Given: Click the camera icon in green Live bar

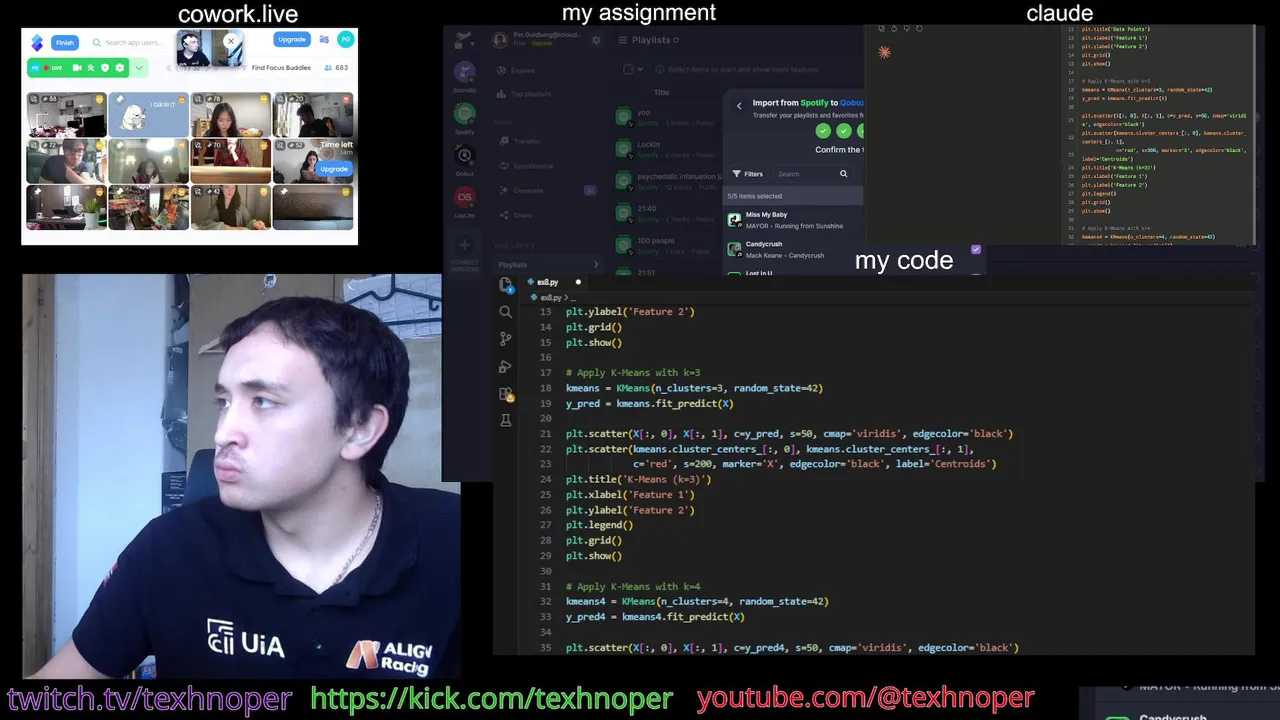Looking at the screenshot, I should (77, 68).
